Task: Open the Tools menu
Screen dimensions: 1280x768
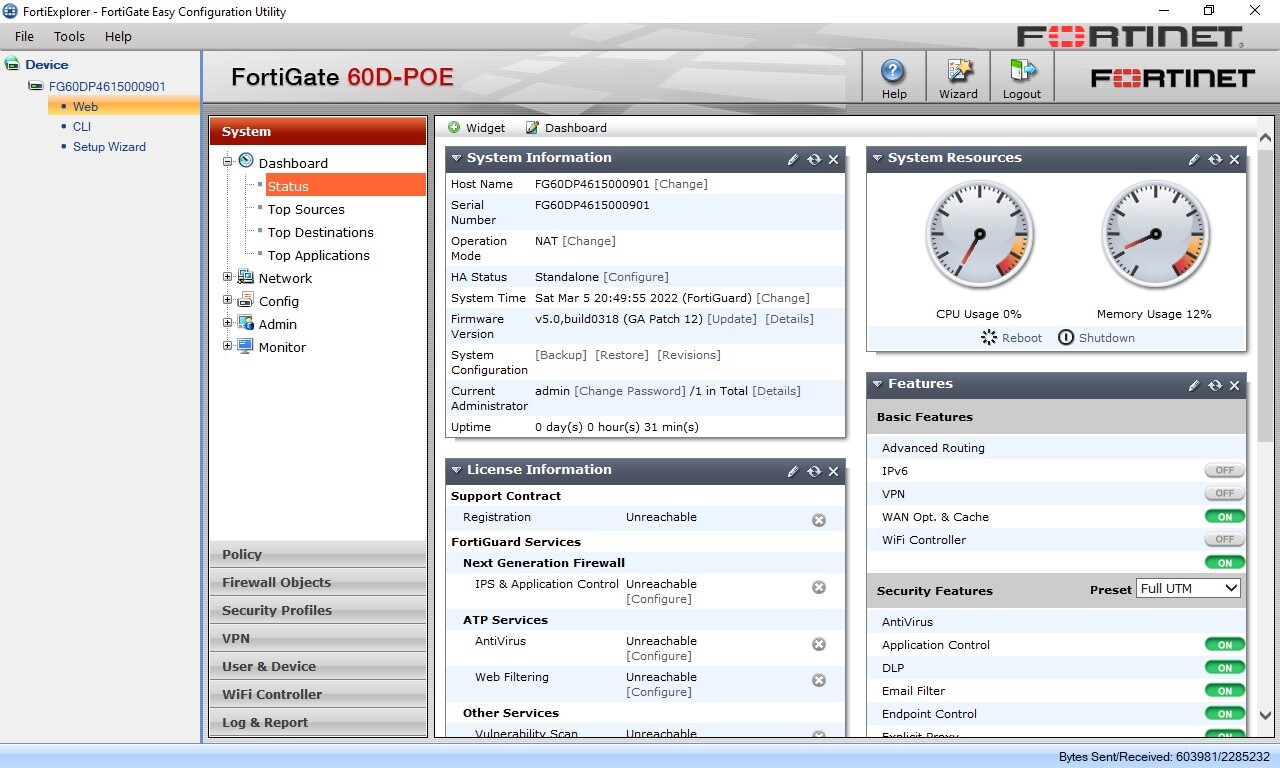Action: pos(69,36)
